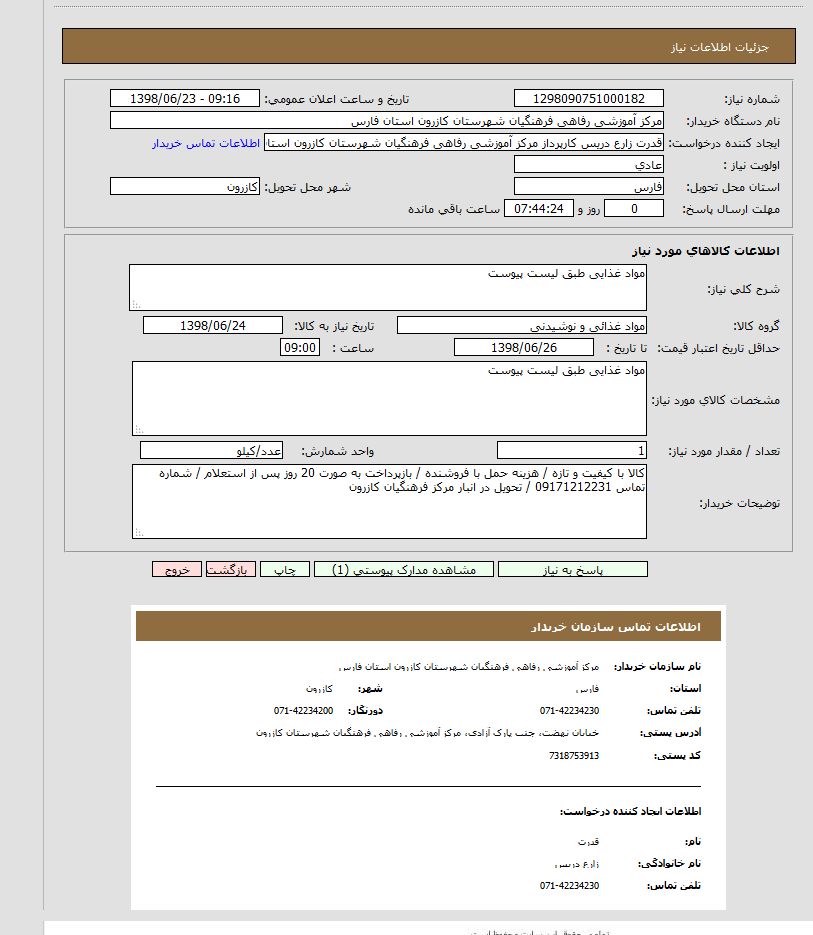Open the اطلاعات تماس خریدار link
This screenshot has width=813, height=935.
[x=206, y=143]
